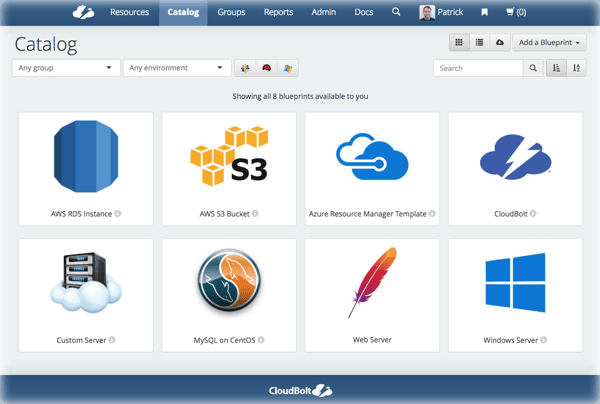Click Patrick's profile avatar
This screenshot has width=600, height=404.
click(427, 12)
